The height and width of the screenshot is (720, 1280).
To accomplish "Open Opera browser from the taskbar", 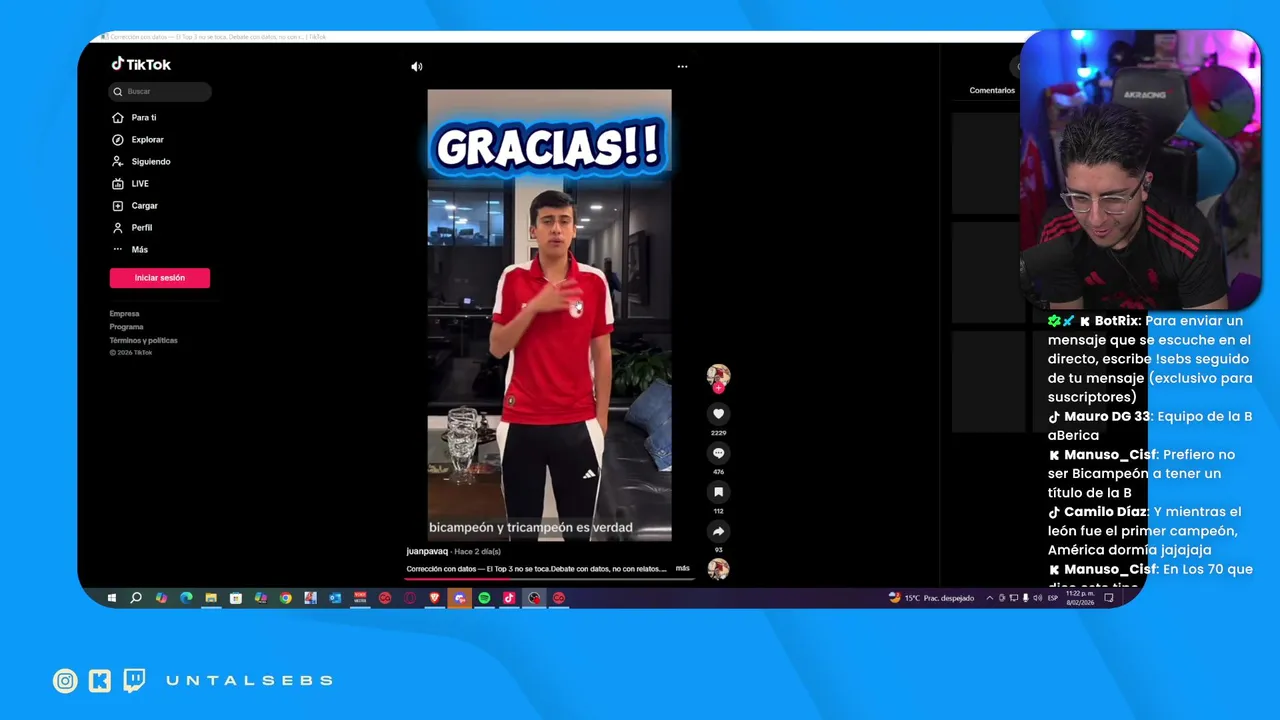I will tap(410, 598).
